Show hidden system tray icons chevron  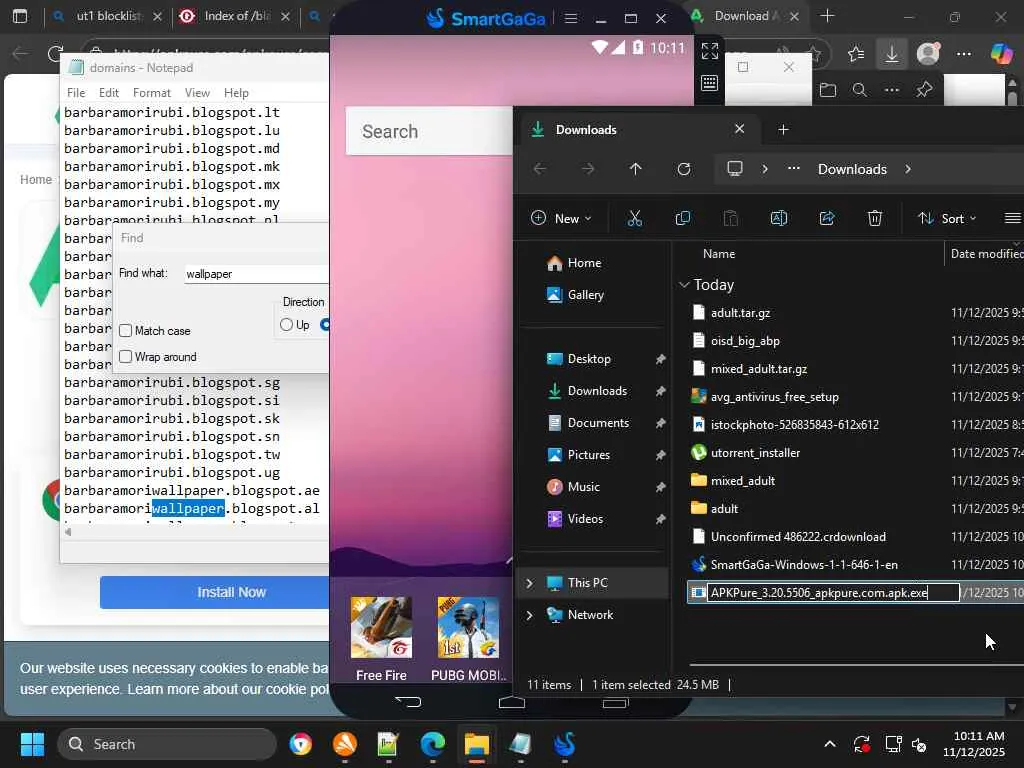(829, 744)
